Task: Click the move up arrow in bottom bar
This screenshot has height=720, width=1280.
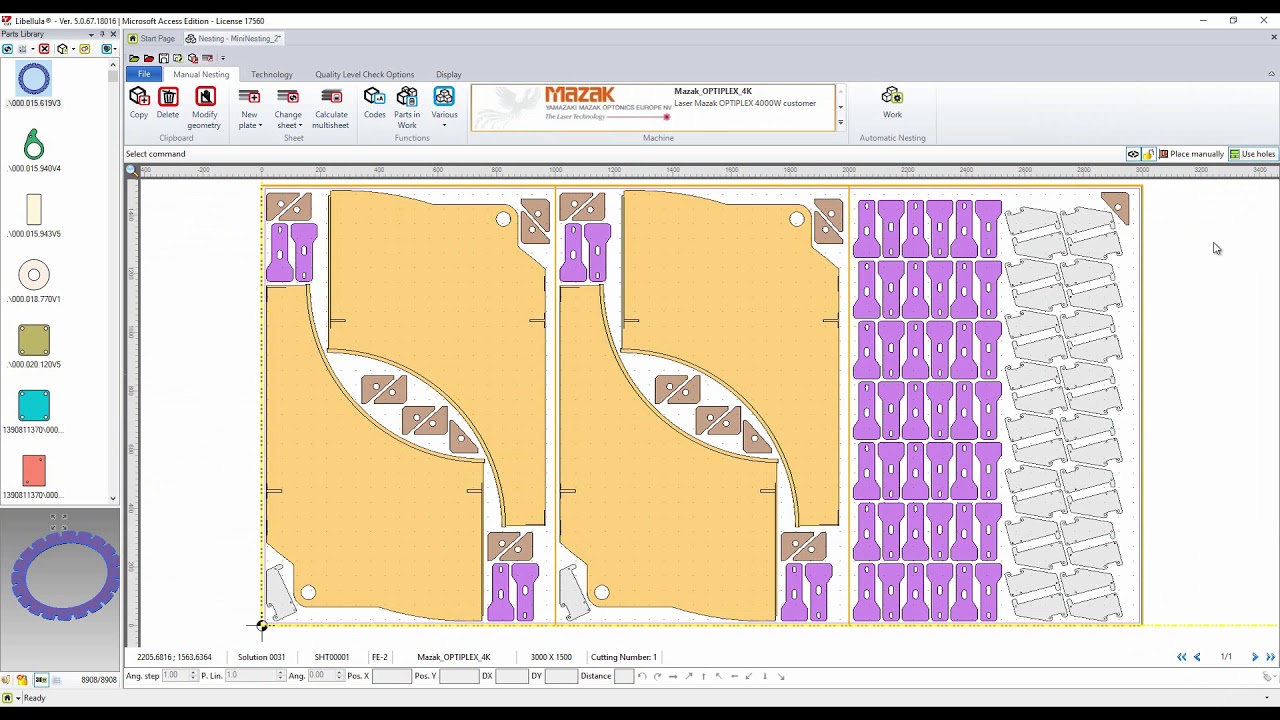Action: pyautogui.click(x=704, y=677)
